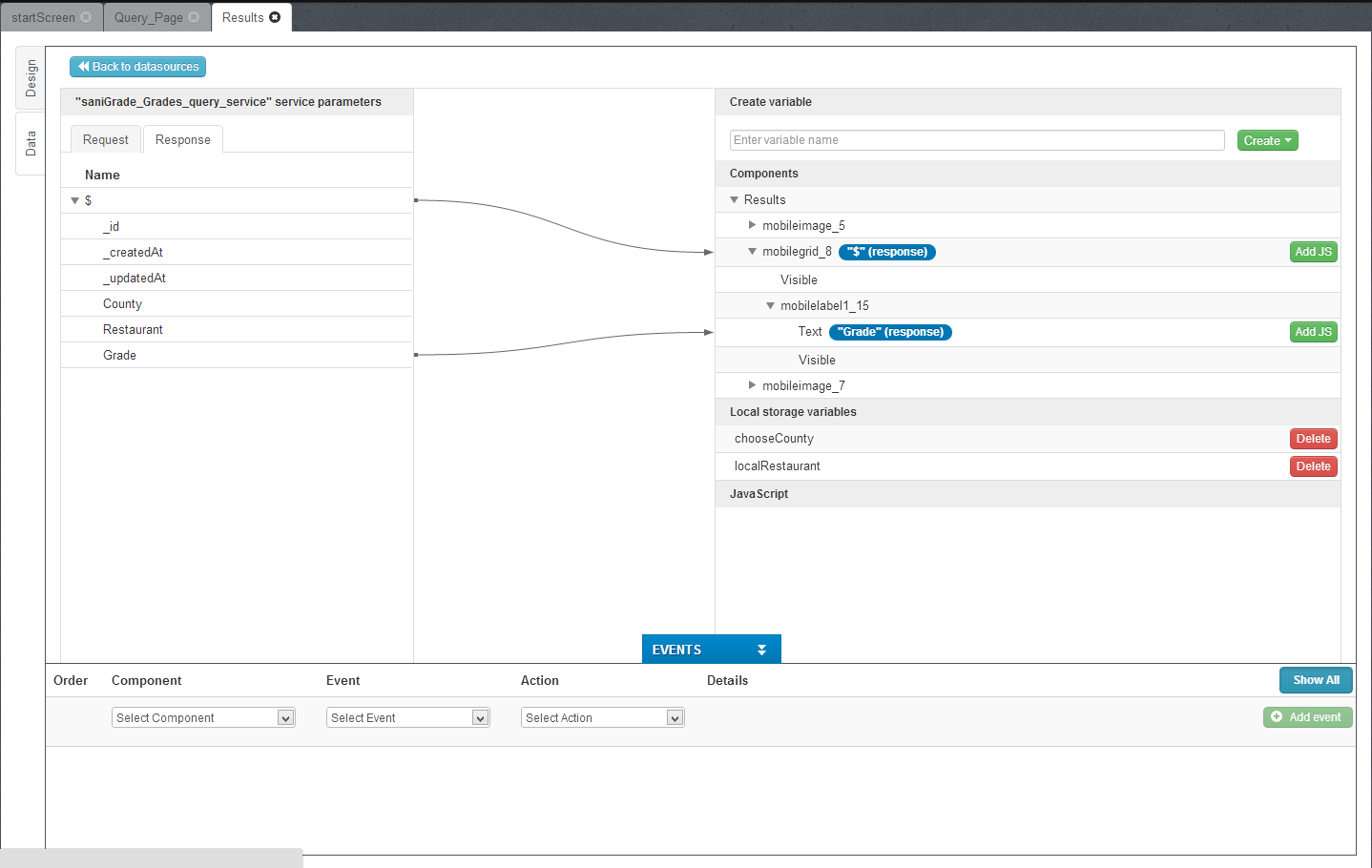Click Back to datasources button
The image size is (1372, 868).
(137, 67)
